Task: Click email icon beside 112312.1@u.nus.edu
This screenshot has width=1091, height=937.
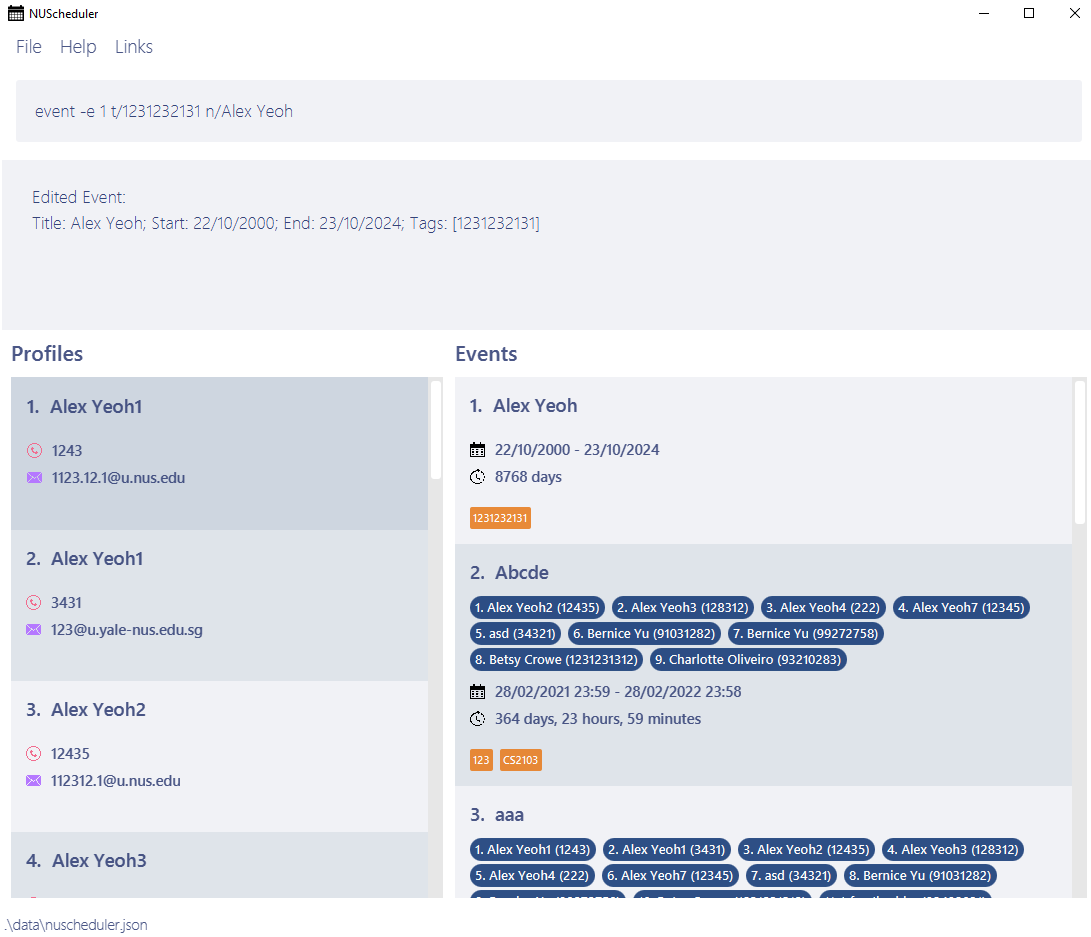Action: (33, 780)
